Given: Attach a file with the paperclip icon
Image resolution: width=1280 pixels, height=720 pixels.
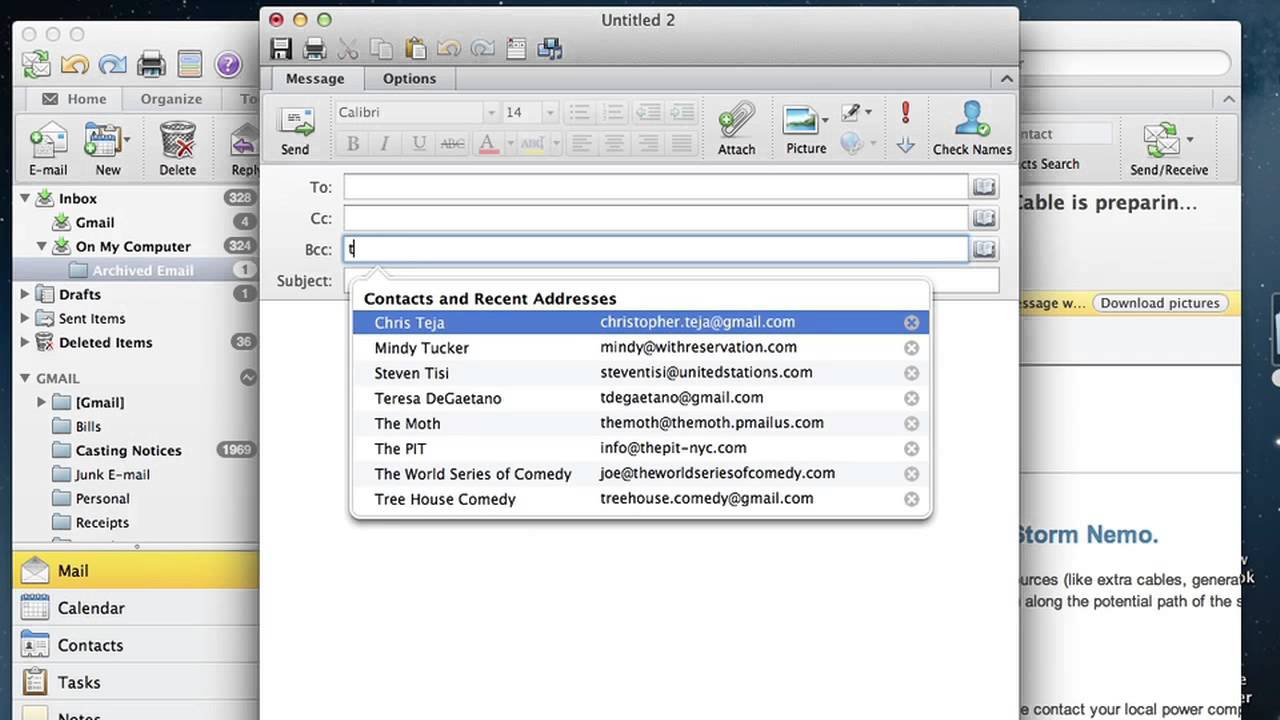Looking at the screenshot, I should (736, 130).
